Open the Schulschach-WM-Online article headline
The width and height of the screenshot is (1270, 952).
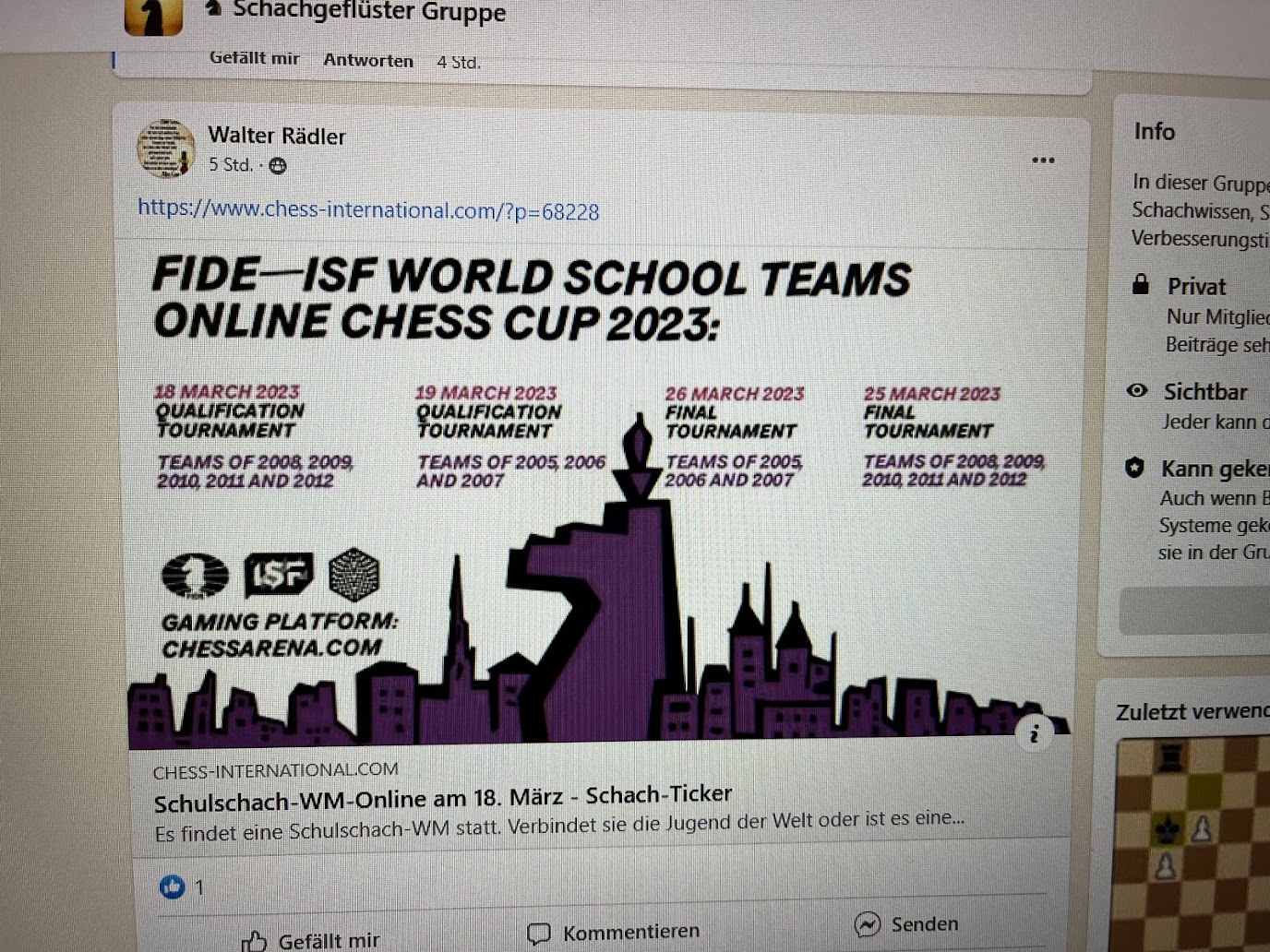pos(443,798)
